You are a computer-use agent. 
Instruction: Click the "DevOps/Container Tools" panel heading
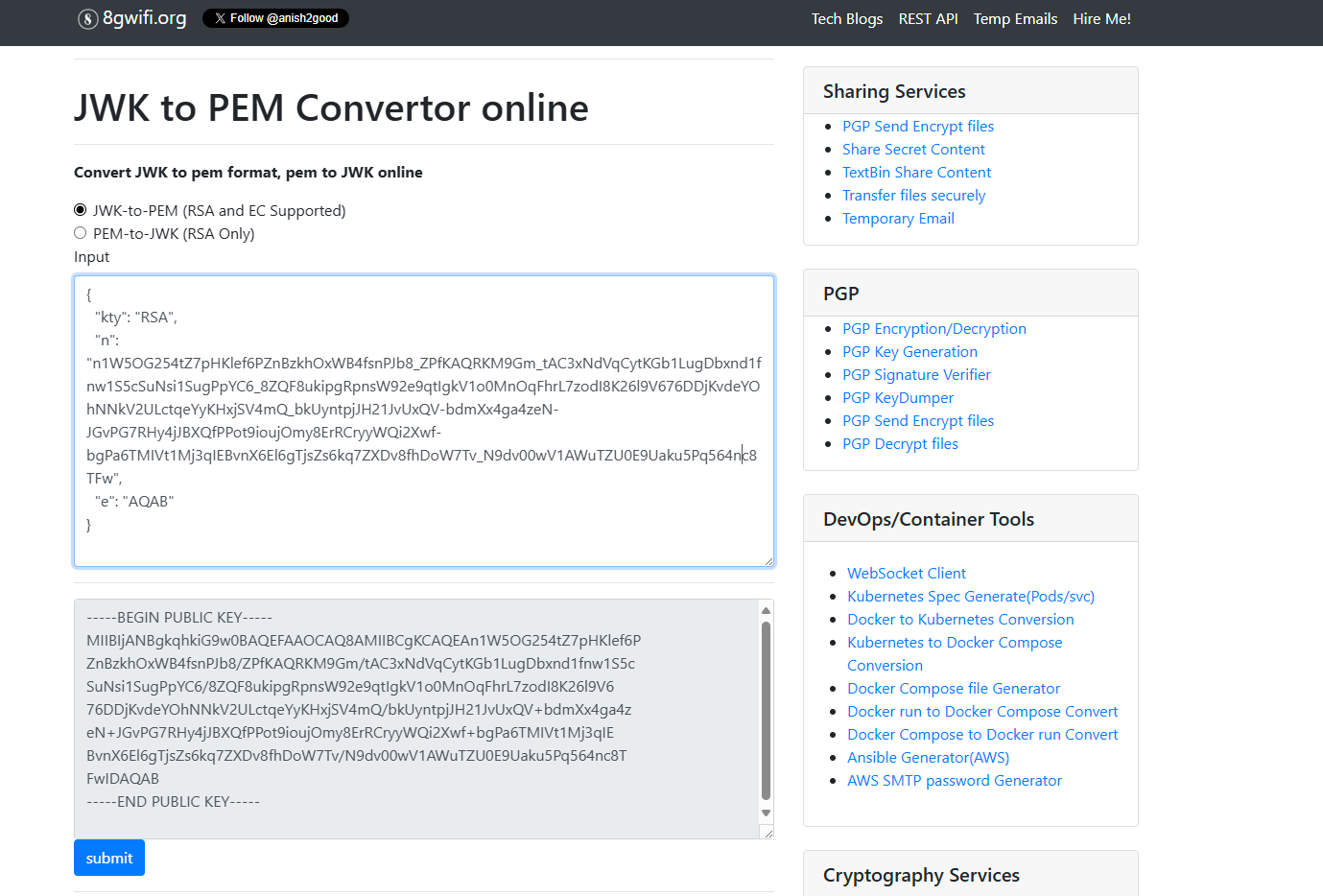click(929, 519)
